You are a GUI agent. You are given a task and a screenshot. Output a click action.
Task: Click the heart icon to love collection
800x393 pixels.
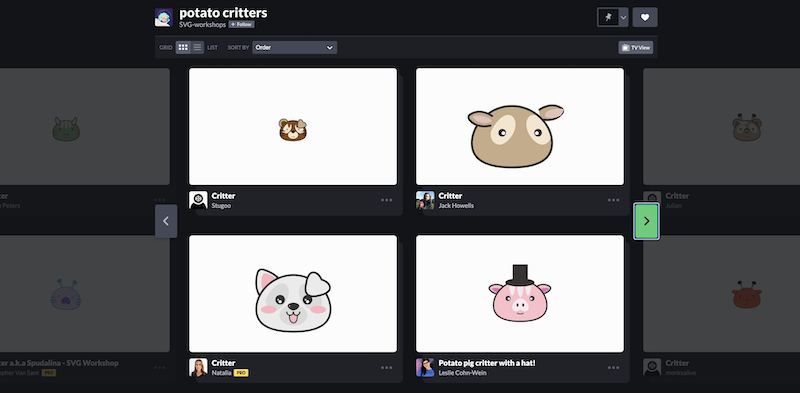[x=645, y=17]
